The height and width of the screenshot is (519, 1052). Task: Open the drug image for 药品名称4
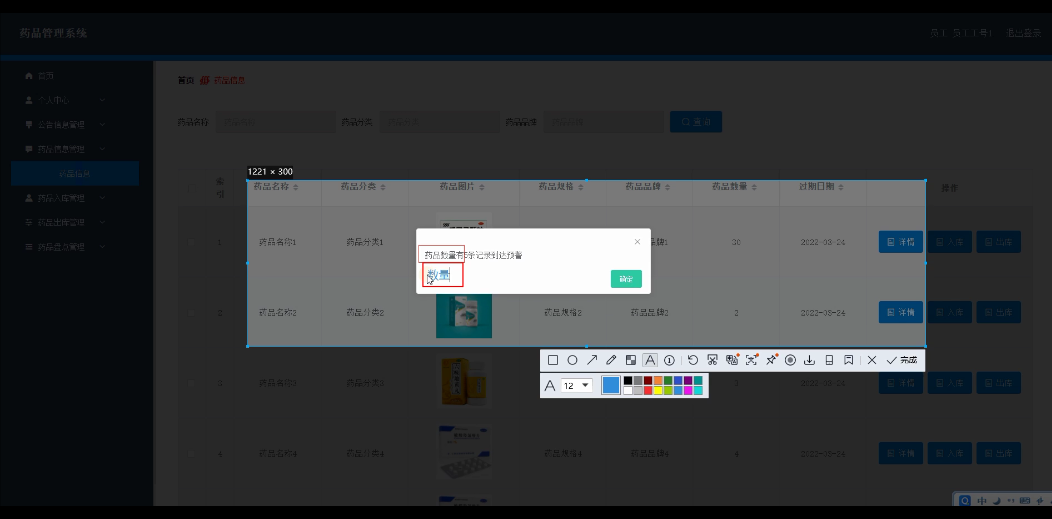coord(464,453)
